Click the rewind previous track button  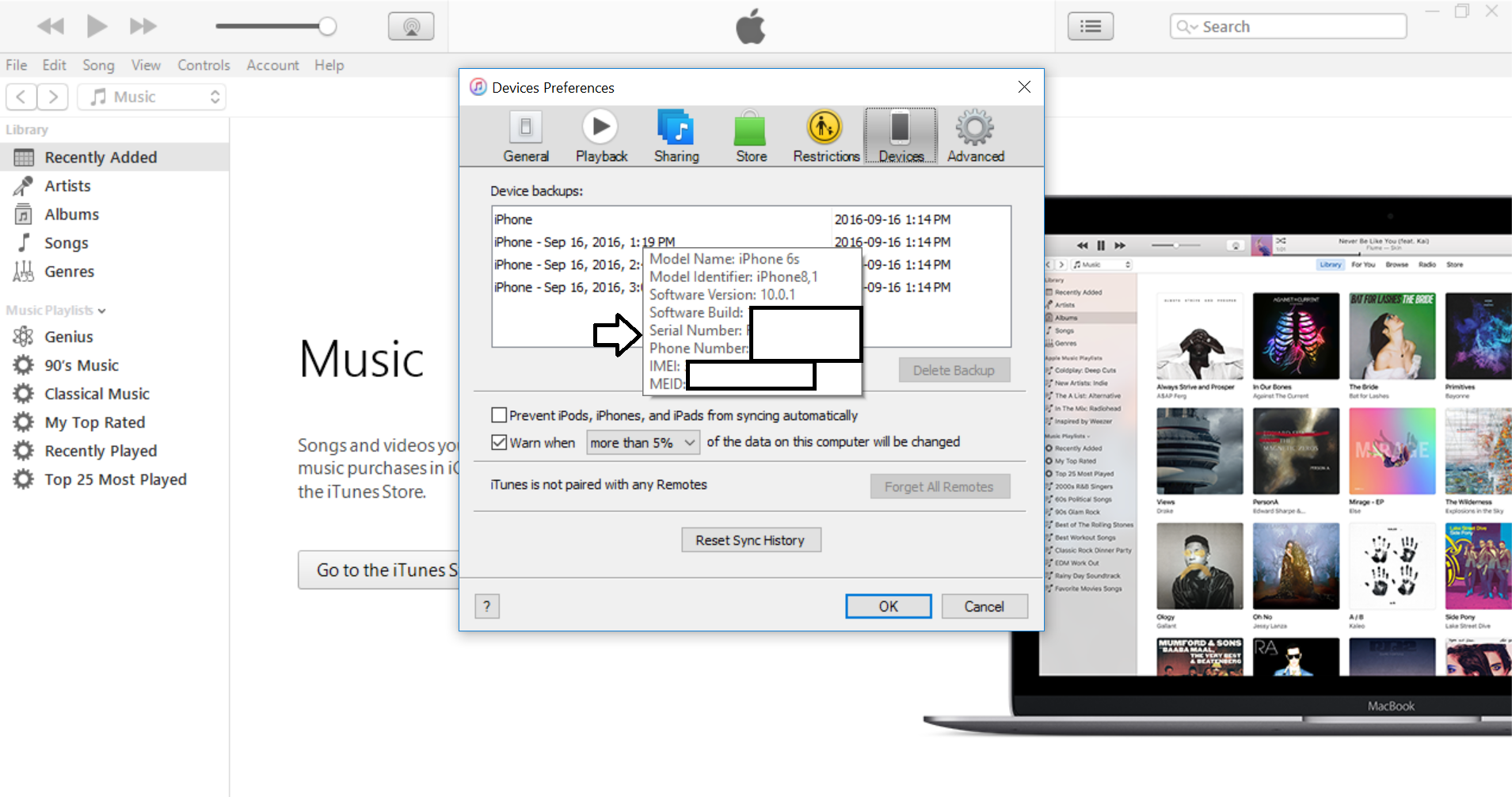coord(51,26)
